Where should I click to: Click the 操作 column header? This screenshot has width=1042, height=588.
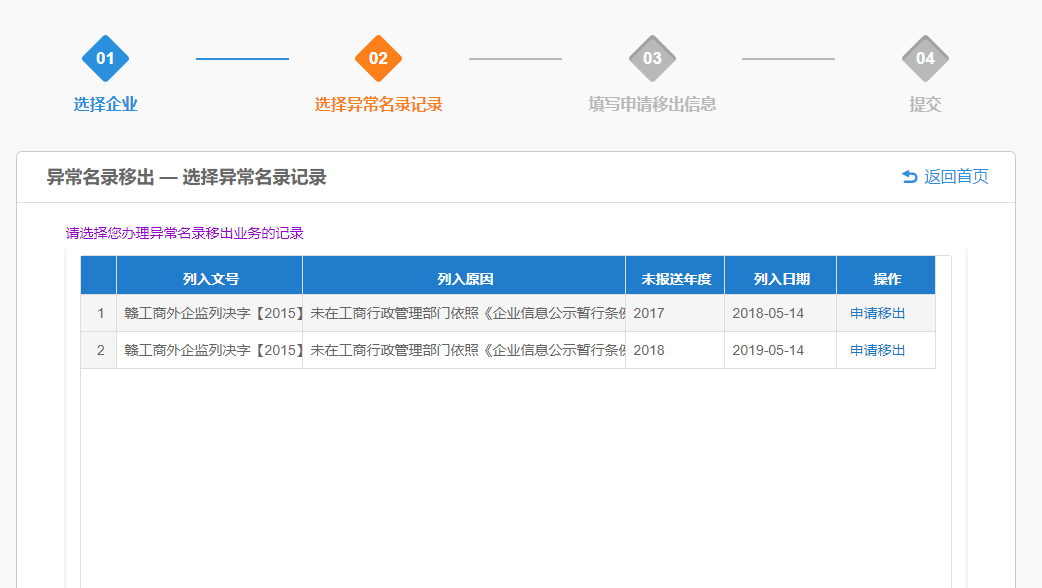coord(886,279)
